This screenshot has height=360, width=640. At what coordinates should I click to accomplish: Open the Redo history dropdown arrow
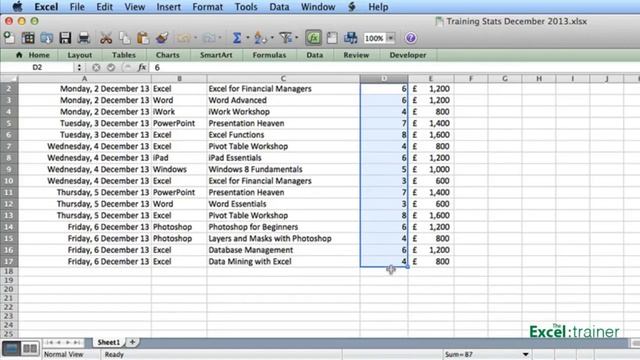click(x=220, y=38)
